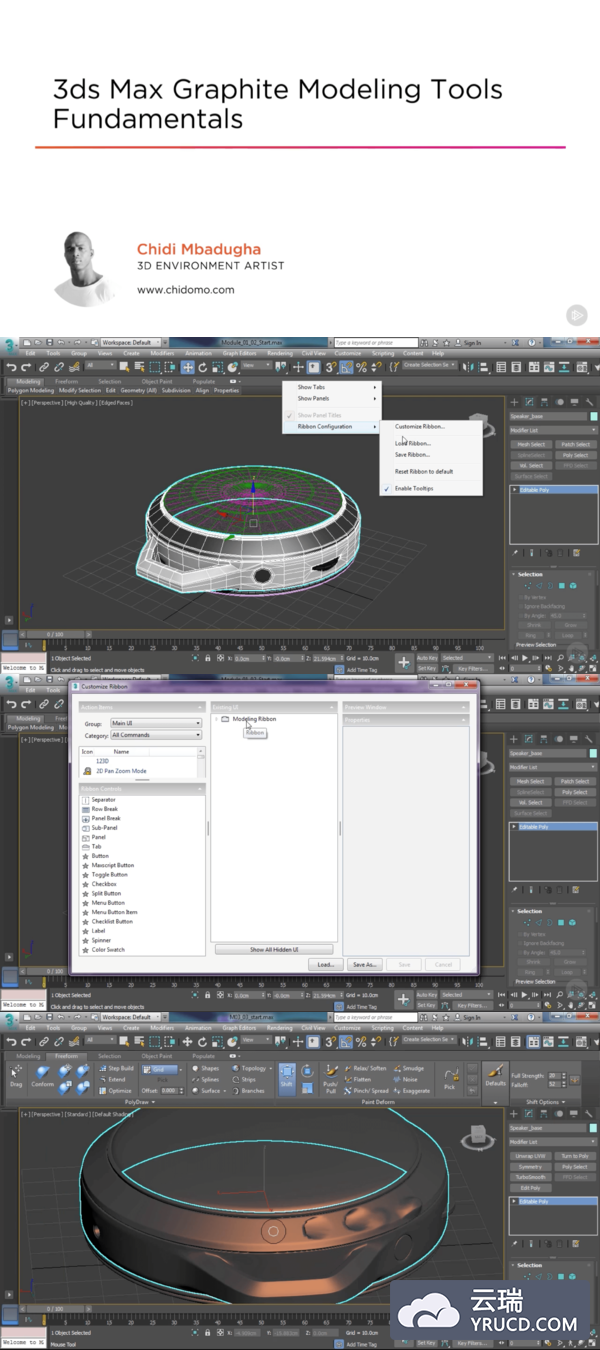Image resolution: width=600 pixels, height=1350 pixels.
Task: Open the Show Panels submenu
Action: pos(333,398)
